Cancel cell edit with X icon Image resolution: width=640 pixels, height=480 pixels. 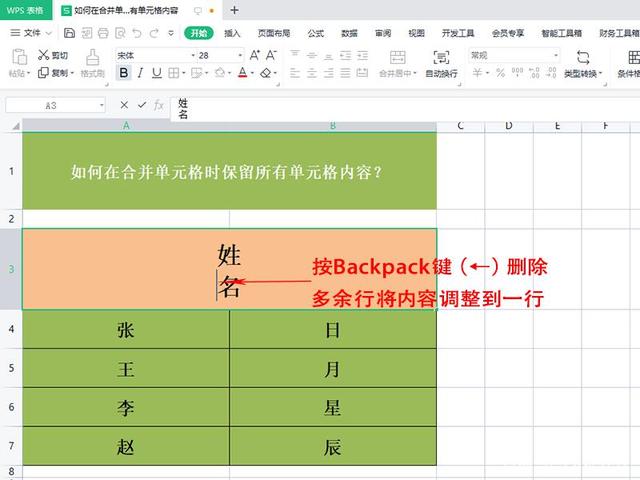tap(123, 105)
